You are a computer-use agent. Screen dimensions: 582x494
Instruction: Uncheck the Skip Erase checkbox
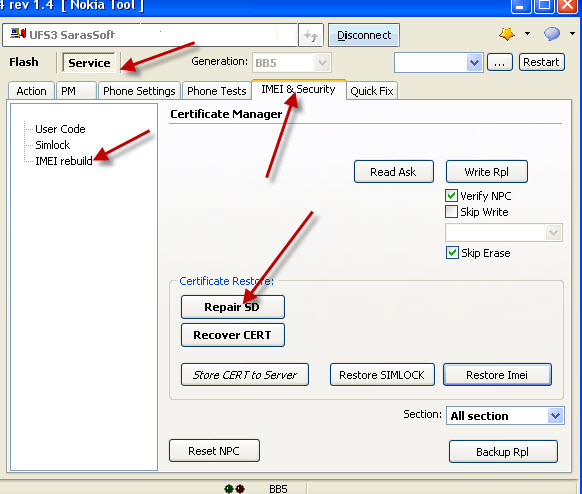(452, 253)
